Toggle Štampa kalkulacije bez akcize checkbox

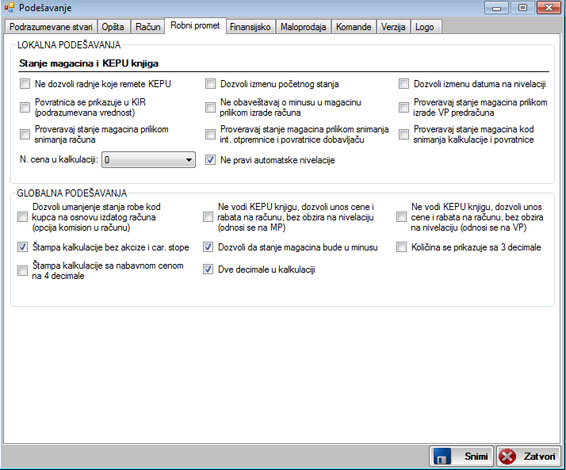[22, 247]
